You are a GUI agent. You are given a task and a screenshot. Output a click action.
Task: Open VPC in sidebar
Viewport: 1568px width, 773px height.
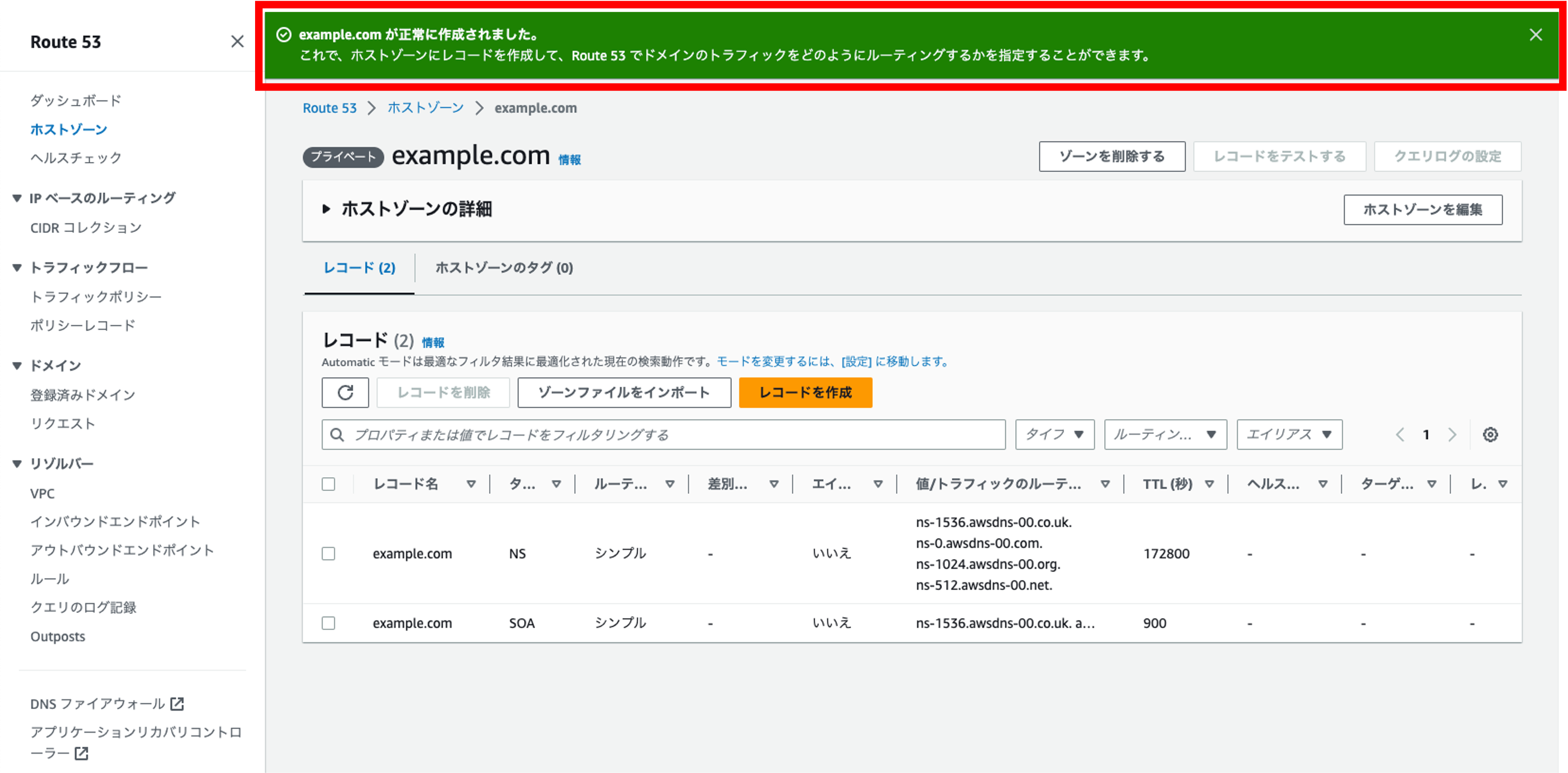point(42,494)
